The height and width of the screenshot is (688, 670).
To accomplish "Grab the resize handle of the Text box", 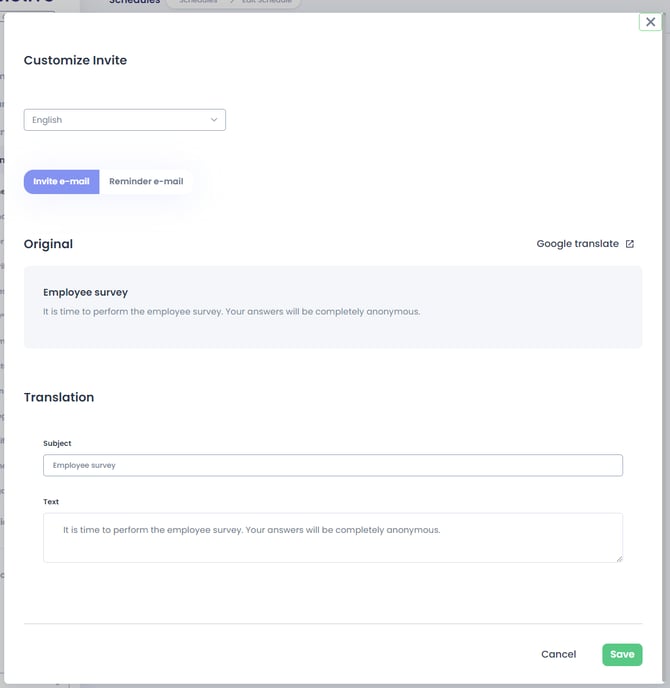I will pyautogui.click(x=618, y=558).
